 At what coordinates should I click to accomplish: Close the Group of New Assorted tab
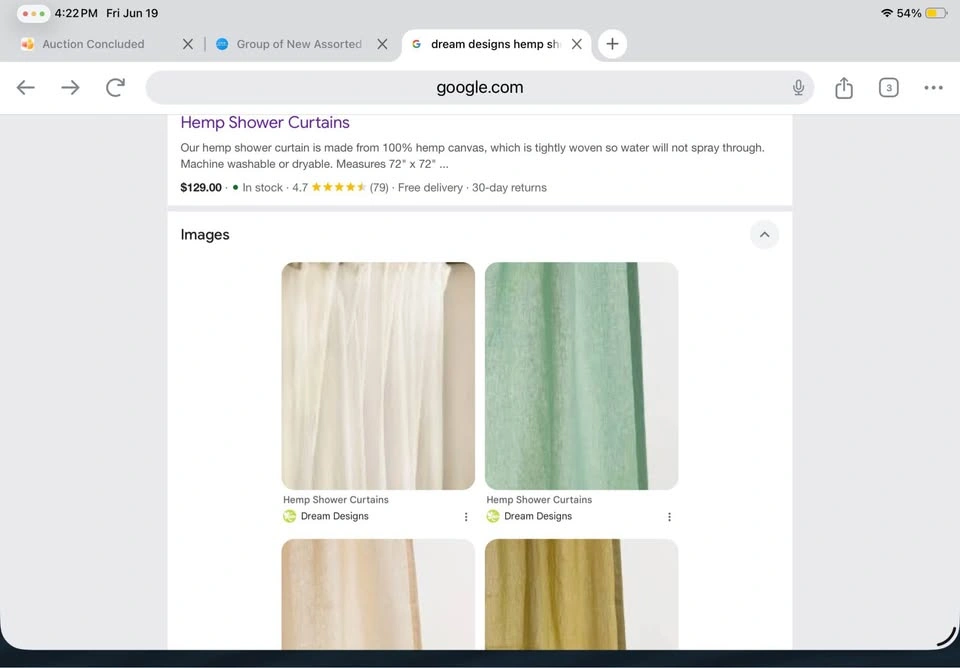(x=382, y=44)
